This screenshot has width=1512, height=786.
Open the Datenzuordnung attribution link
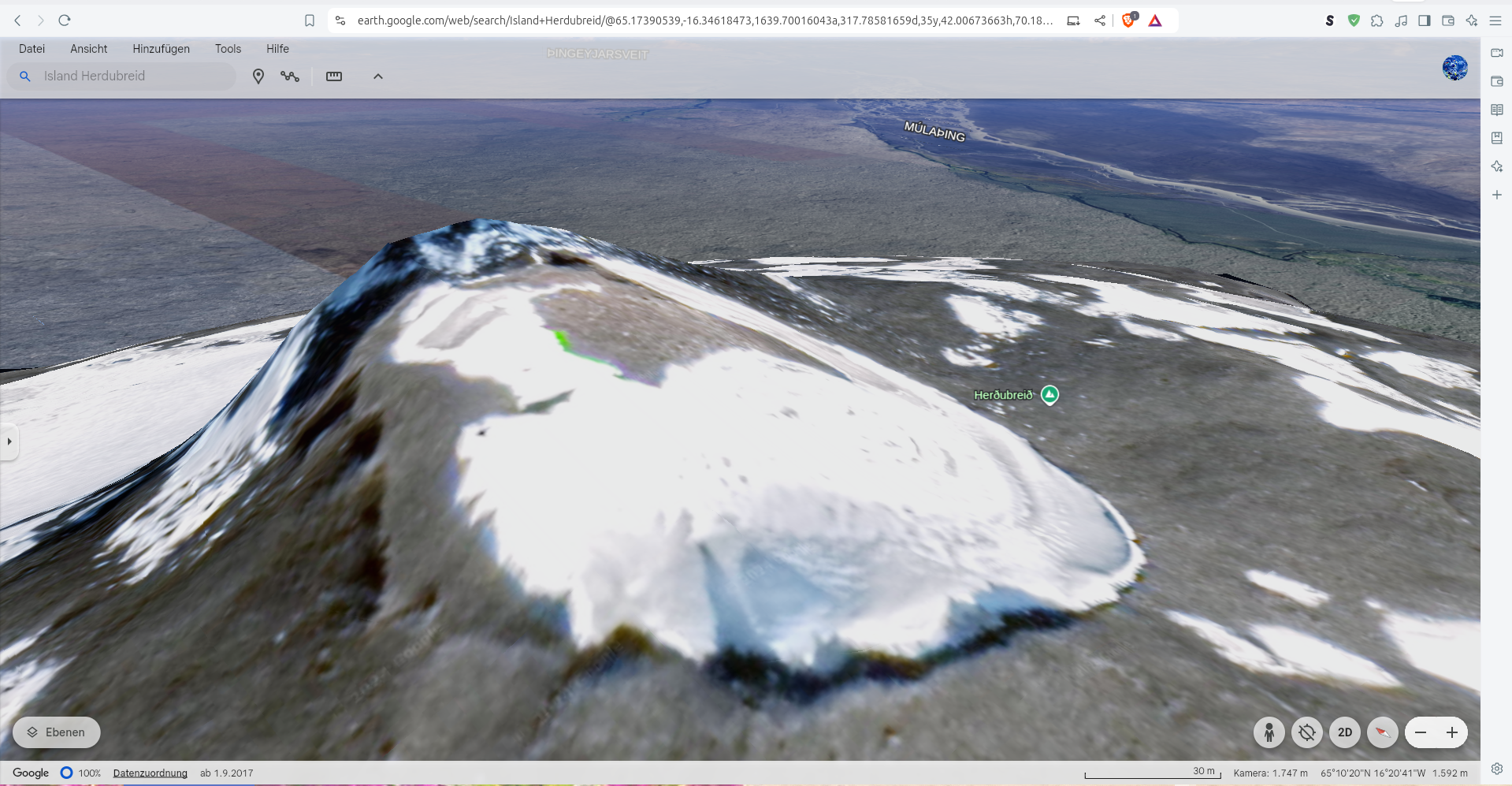tap(150, 773)
